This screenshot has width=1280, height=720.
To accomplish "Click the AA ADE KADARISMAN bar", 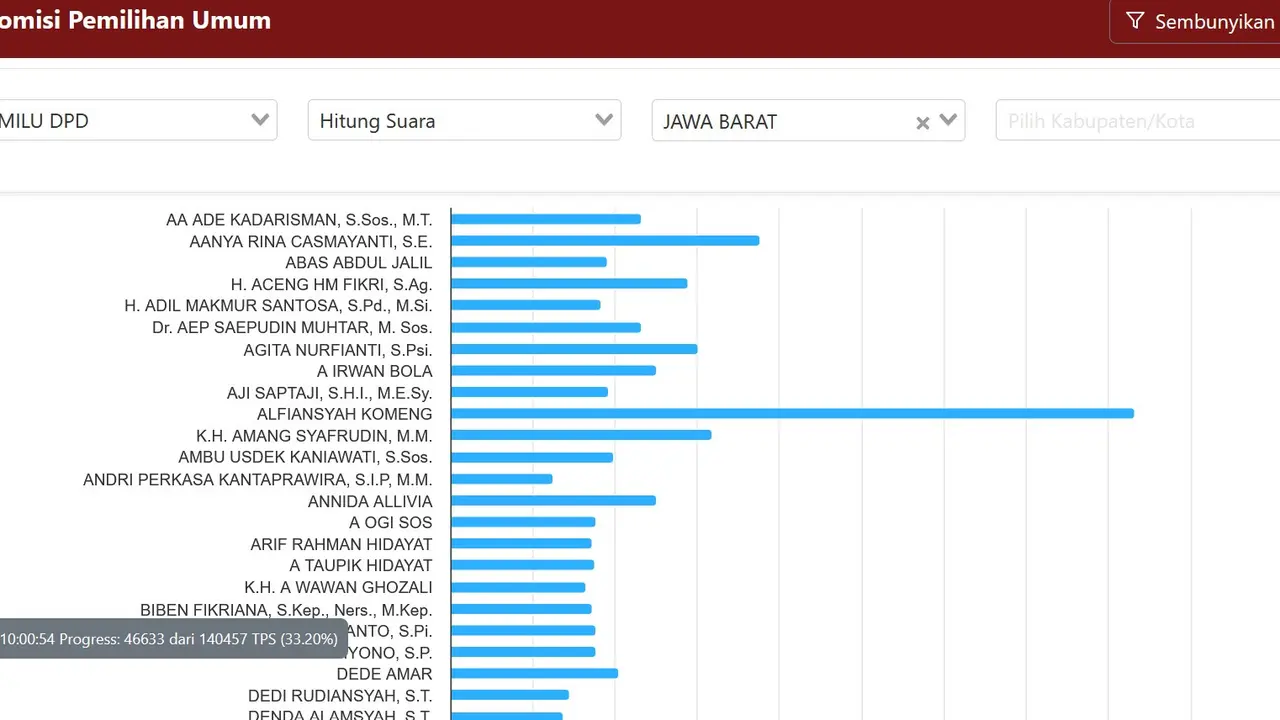I will point(546,219).
